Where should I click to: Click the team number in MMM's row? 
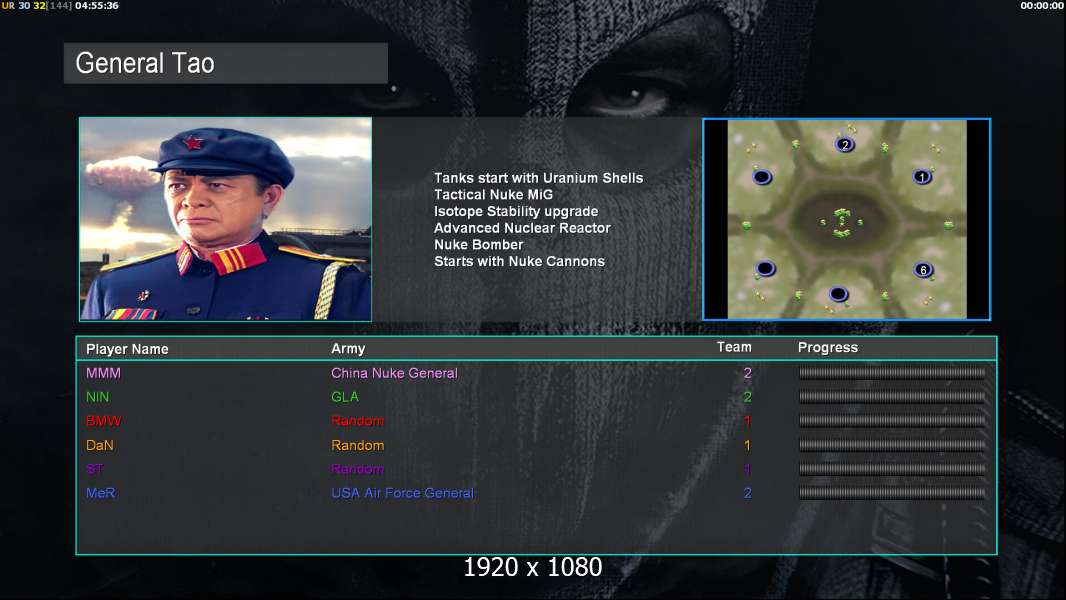[748, 373]
